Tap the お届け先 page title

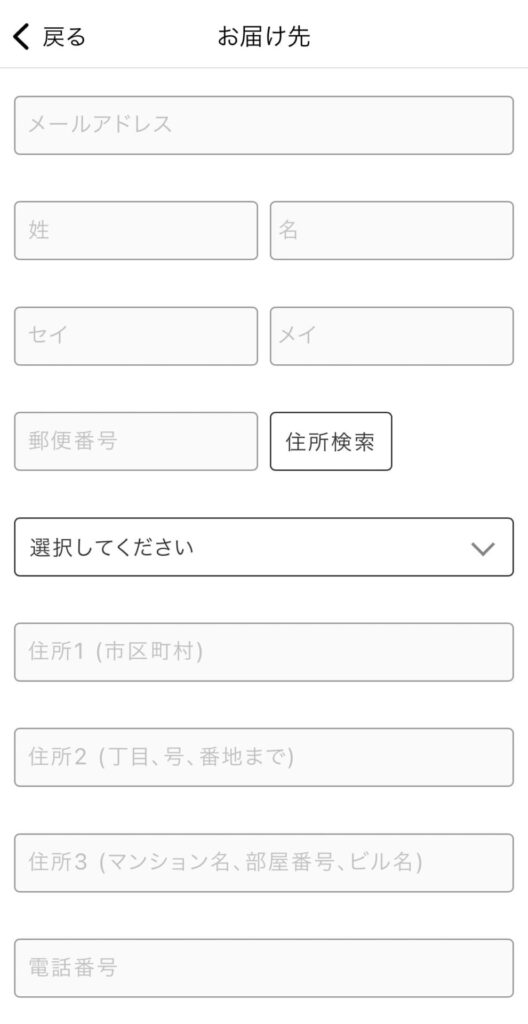click(263, 37)
